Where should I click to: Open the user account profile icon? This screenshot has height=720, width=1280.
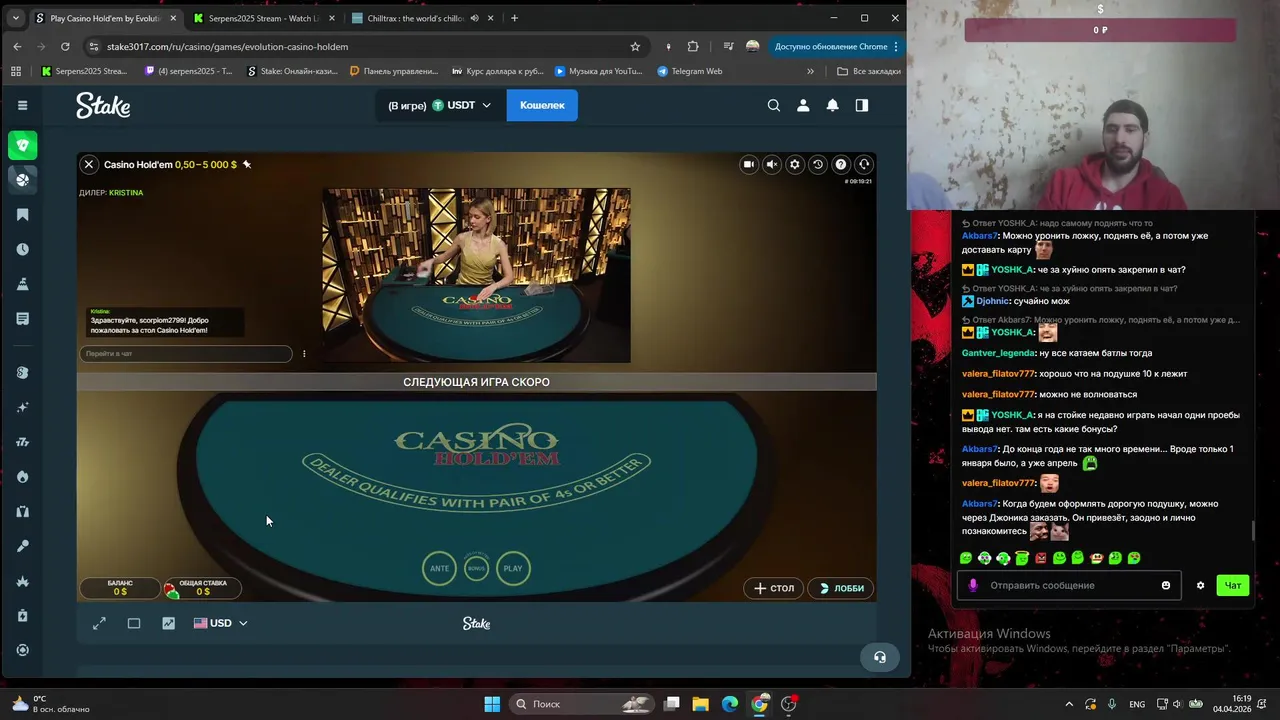802,105
